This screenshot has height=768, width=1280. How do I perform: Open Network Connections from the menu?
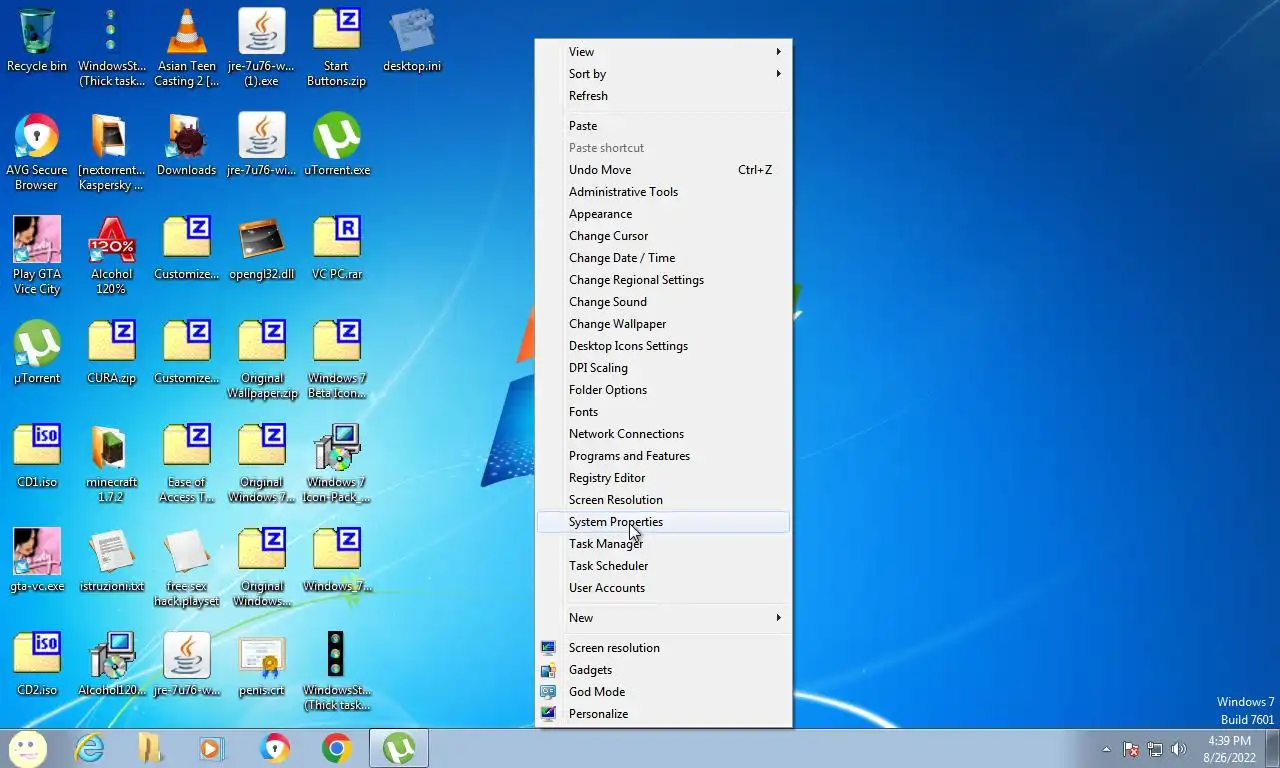pos(664,434)
